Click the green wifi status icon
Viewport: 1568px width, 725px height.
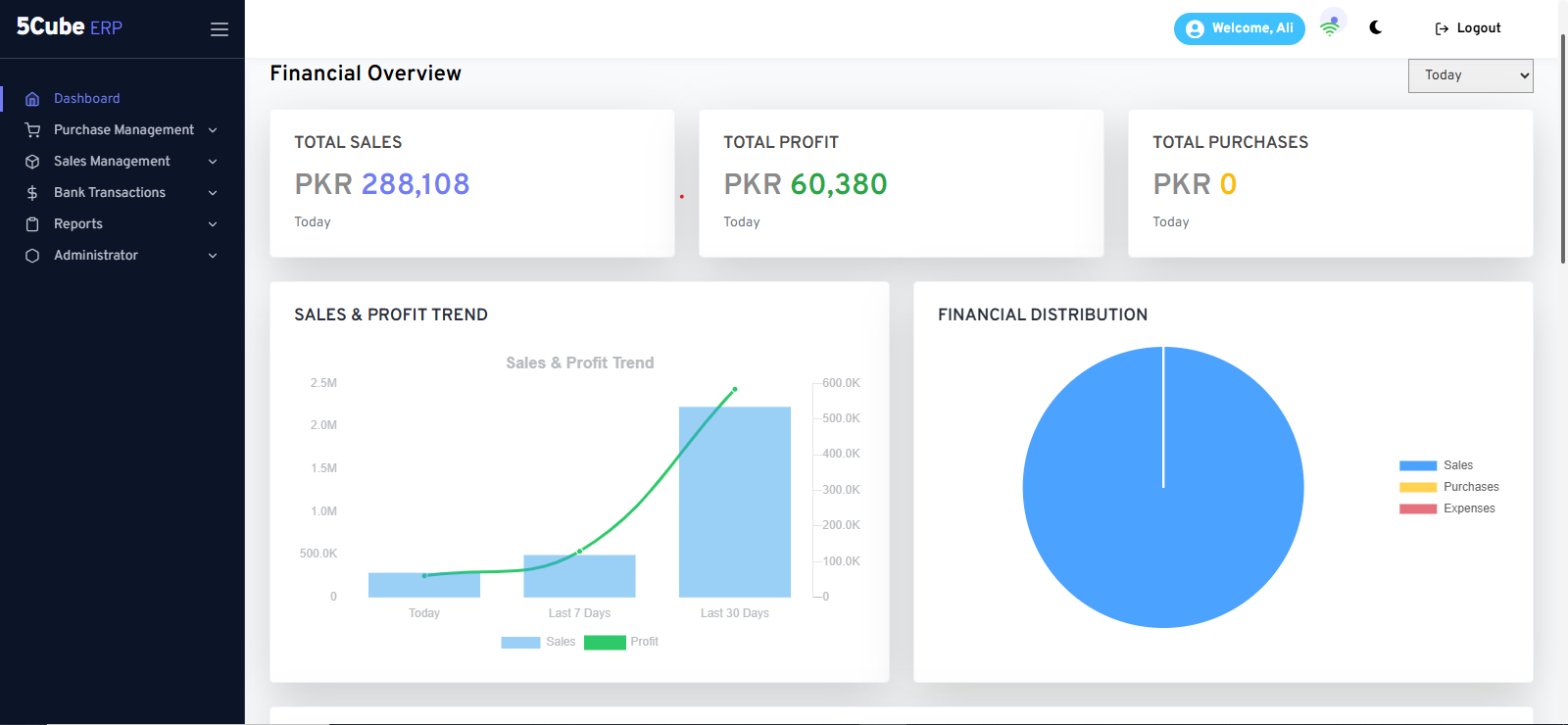(x=1330, y=27)
